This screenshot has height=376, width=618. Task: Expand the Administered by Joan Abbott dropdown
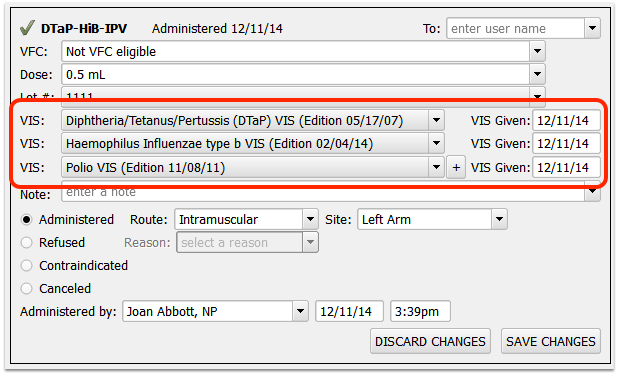[x=300, y=311]
